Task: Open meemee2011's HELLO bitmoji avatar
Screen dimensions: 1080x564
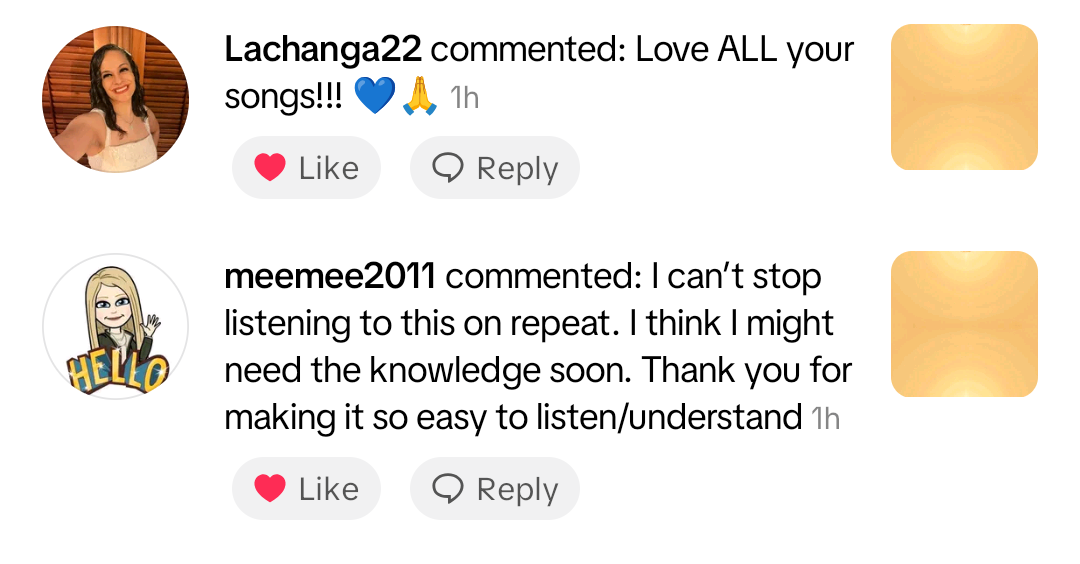Action: point(115,326)
